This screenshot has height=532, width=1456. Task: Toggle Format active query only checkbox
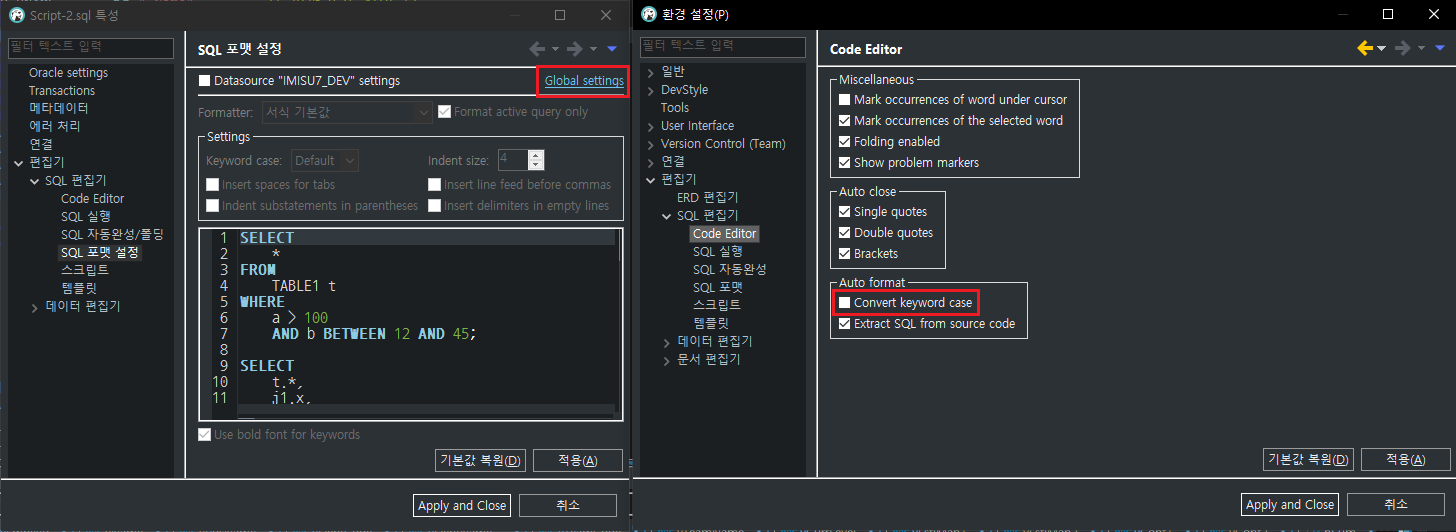(x=445, y=112)
